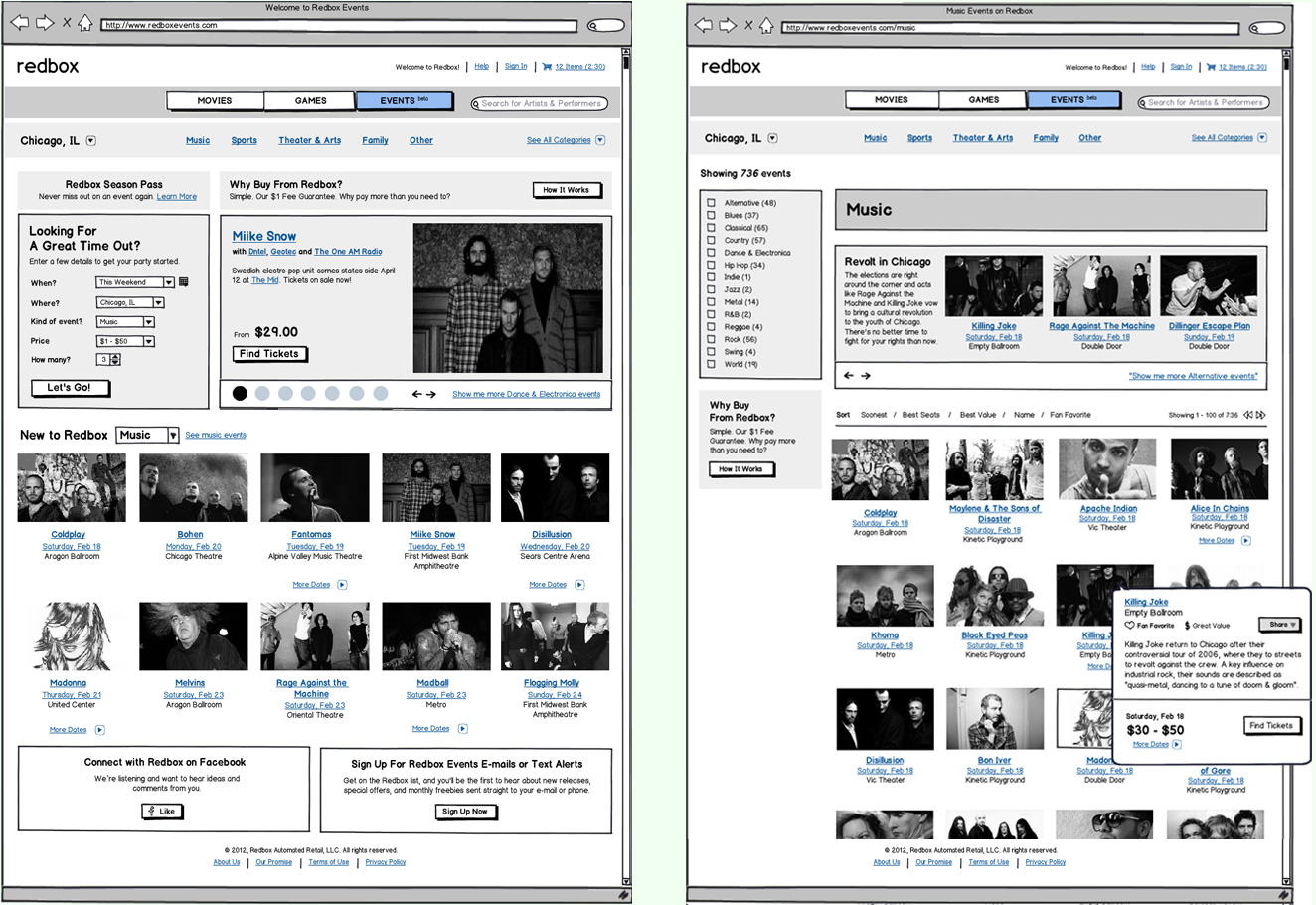Viewport: 1316px width, 905px height.
Task: Click the browser forward arrow in the Music Events on Redbox window
Action: click(728, 25)
